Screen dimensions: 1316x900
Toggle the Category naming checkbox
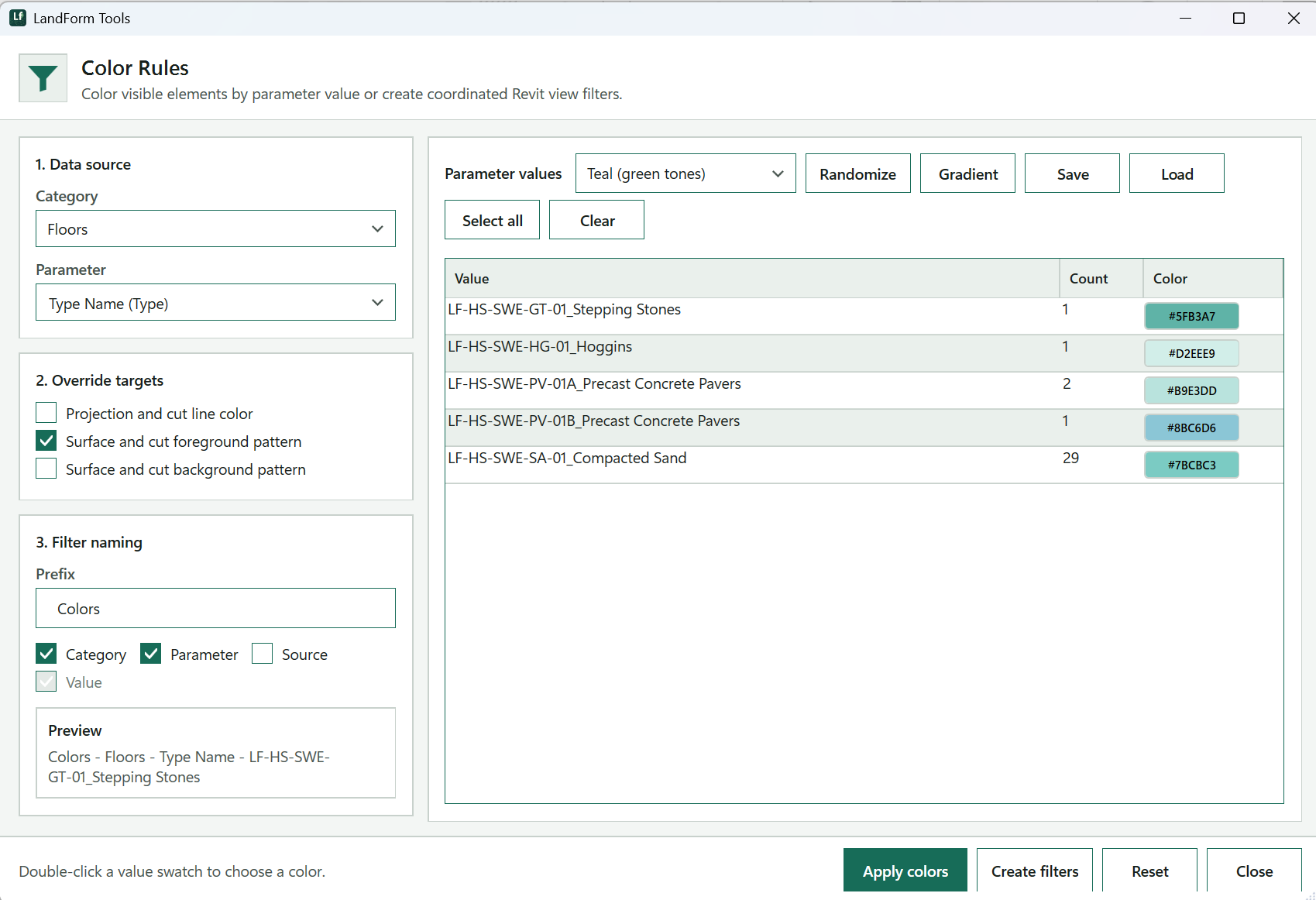(x=46, y=654)
